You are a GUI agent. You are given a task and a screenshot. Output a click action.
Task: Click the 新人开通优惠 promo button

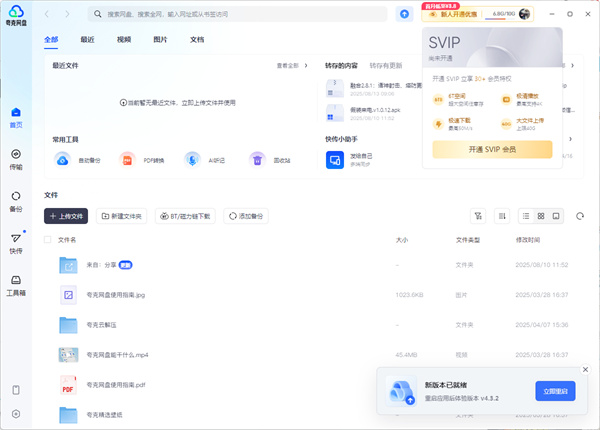452,14
